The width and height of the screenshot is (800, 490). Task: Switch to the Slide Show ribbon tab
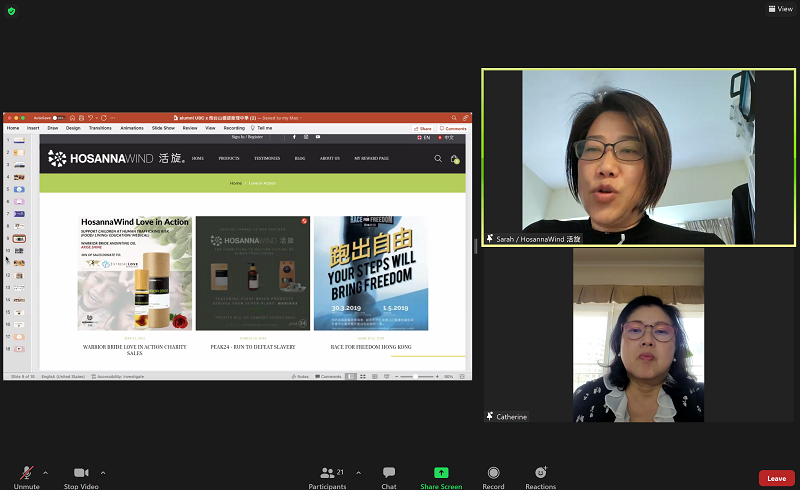pyautogui.click(x=163, y=128)
